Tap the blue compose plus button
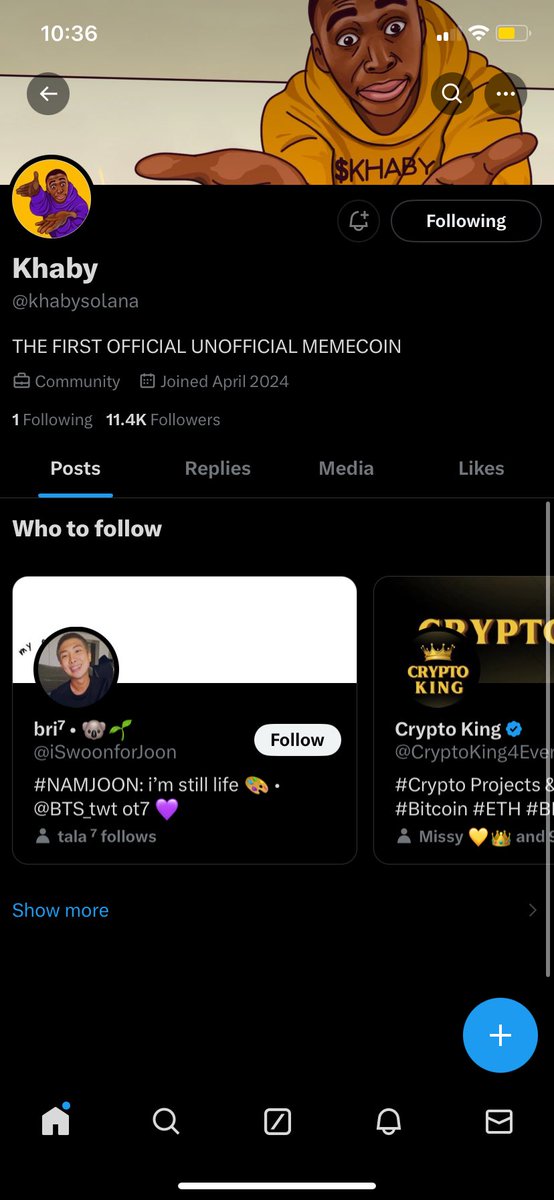554x1200 pixels. point(500,1035)
